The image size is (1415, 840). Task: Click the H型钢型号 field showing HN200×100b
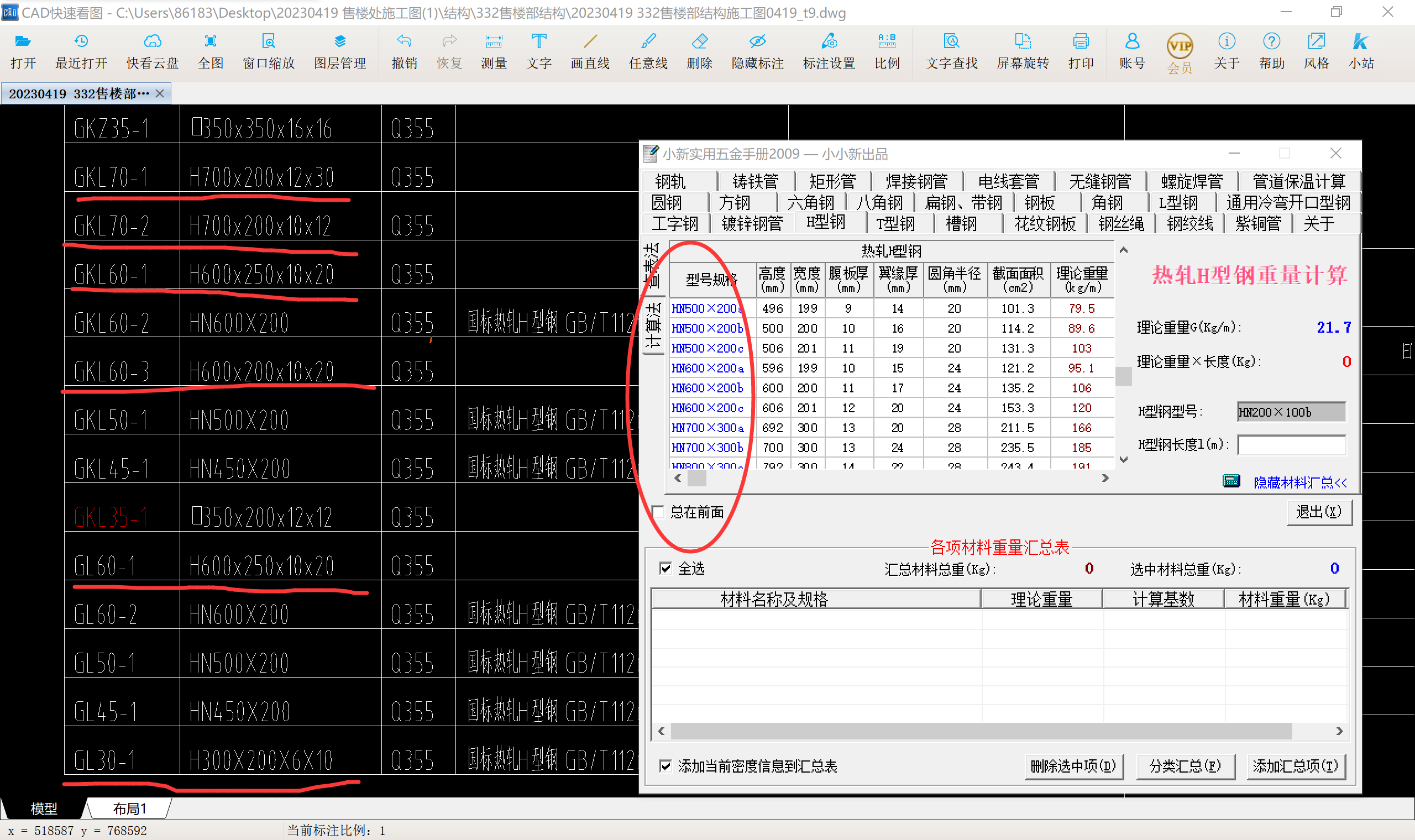point(1291,412)
